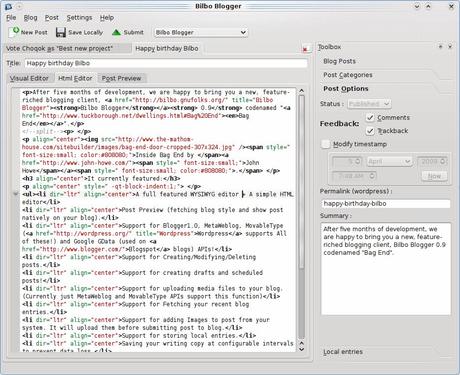Expand the Post Categories toolbox section
460x375 pixels.
[348, 75]
